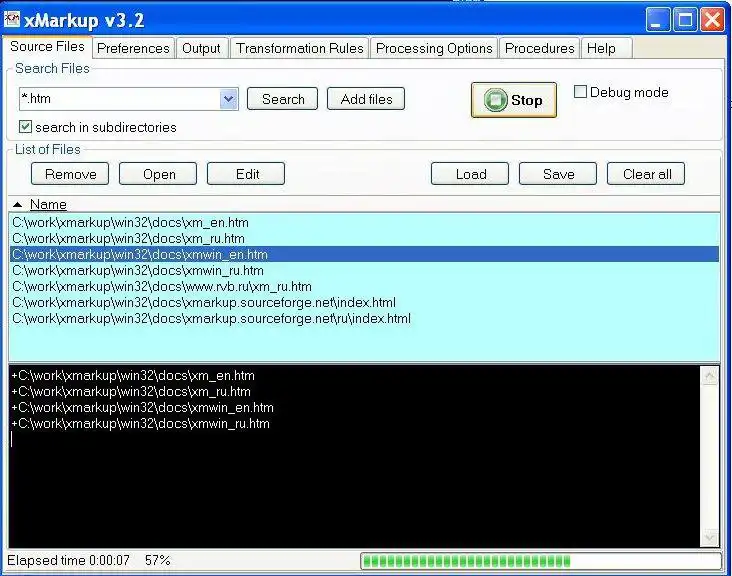This screenshot has height=576, width=732.
Task: Toggle the sort arrow beside Name
Action: [x=18, y=204]
